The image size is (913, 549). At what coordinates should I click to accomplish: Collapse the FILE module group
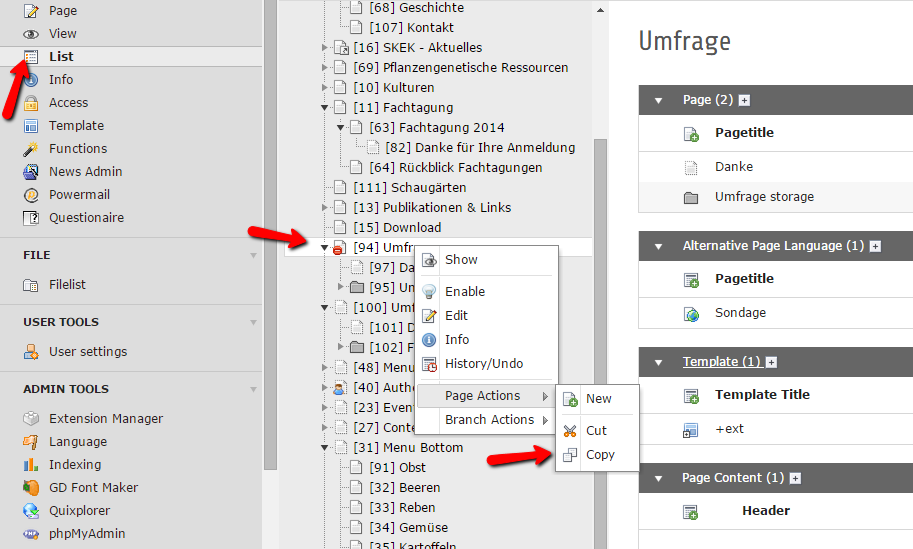(x=253, y=256)
